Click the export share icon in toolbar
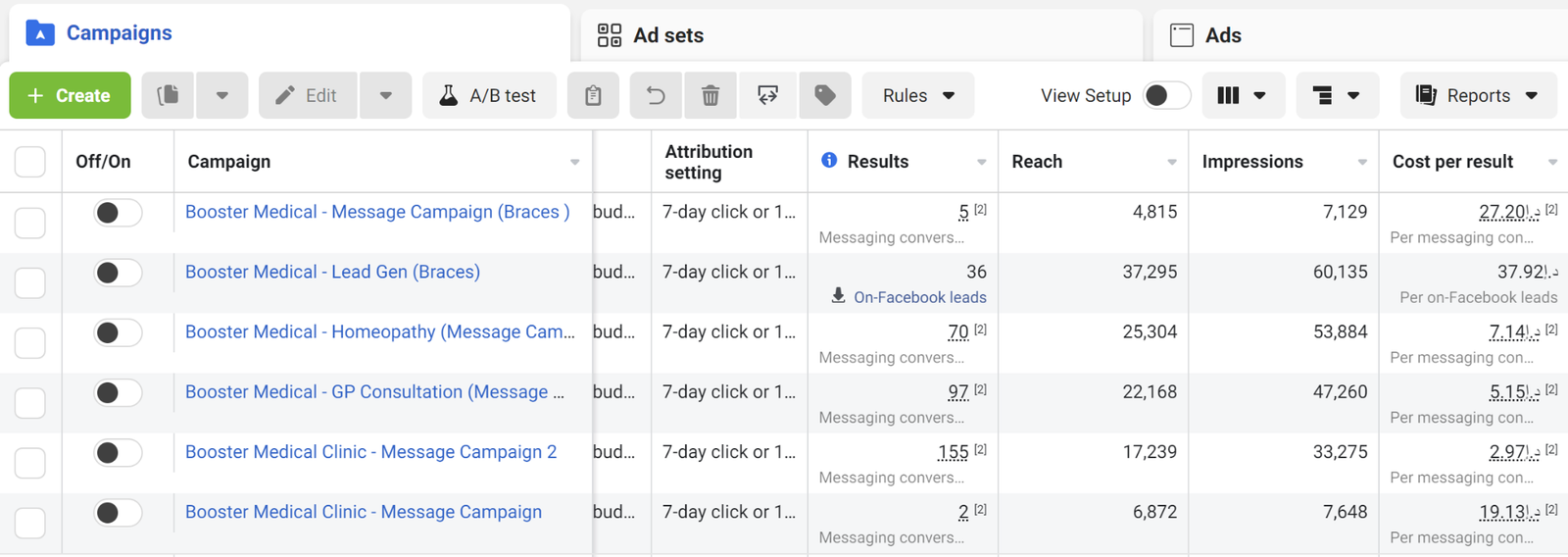Image resolution: width=1568 pixels, height=557 pixels. pos(767,95)
